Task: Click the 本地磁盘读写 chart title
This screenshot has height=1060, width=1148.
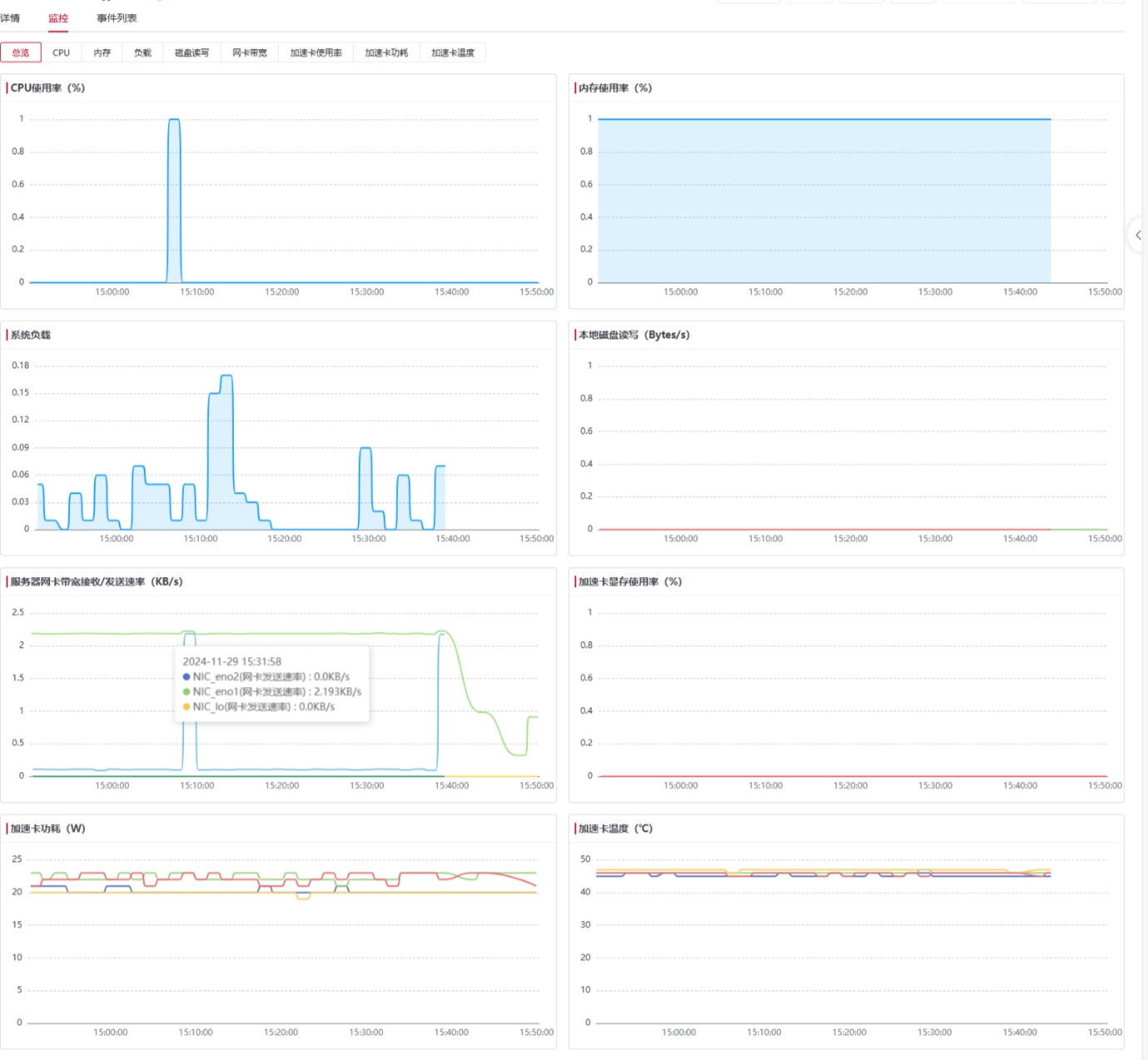Action: (634, 335)
